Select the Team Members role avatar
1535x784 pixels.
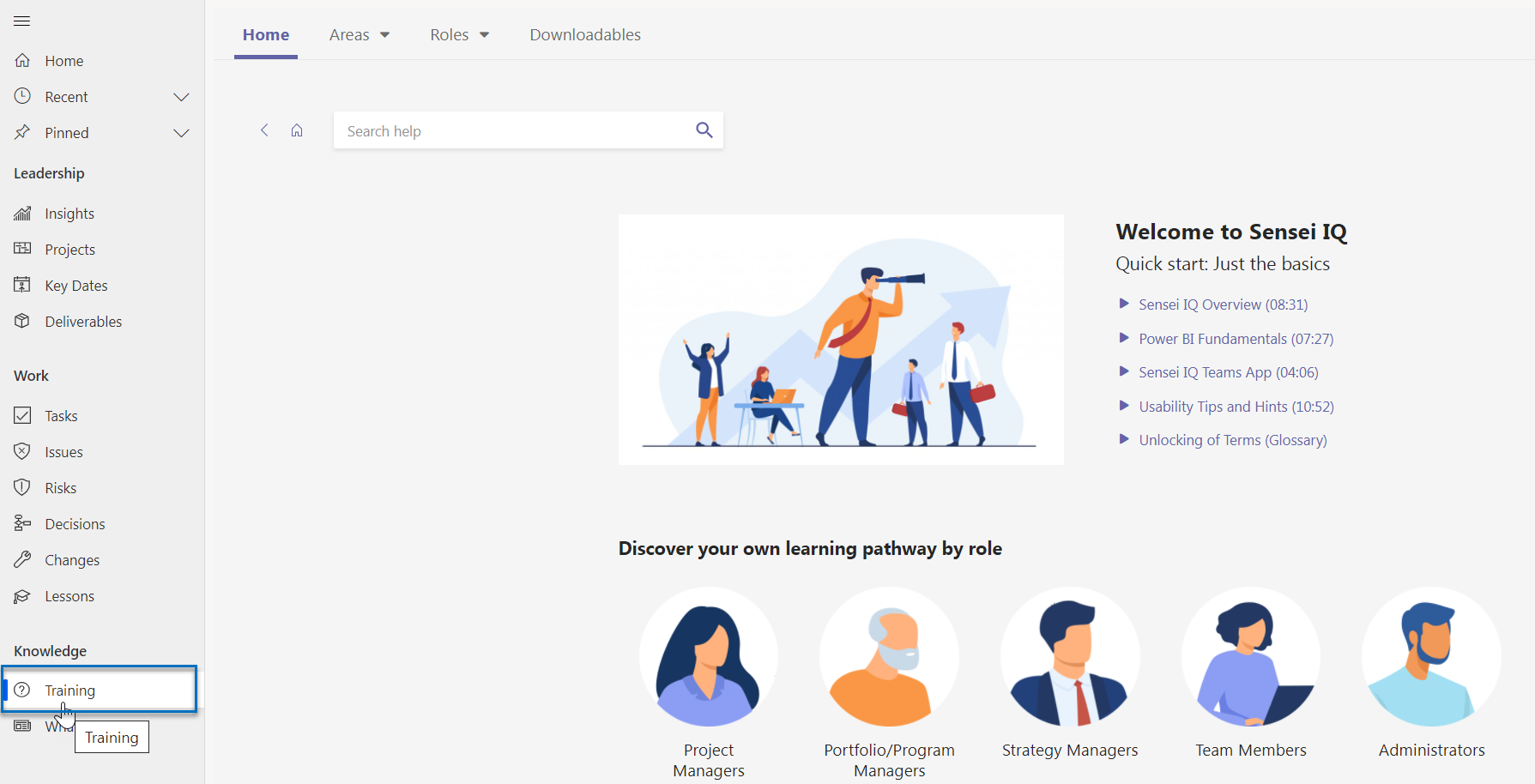pos(1251,656)
